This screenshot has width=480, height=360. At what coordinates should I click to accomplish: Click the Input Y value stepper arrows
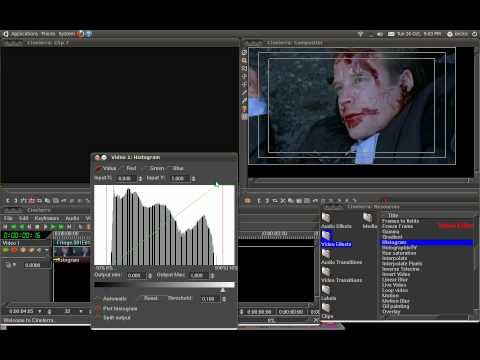click(193, 179)
